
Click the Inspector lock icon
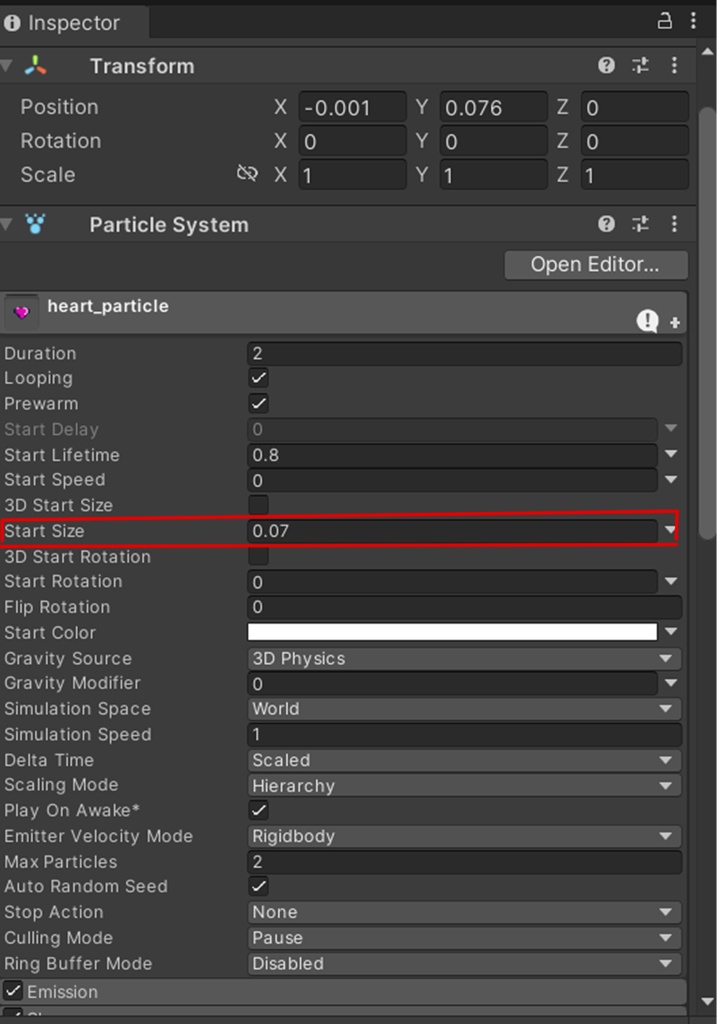664,21
